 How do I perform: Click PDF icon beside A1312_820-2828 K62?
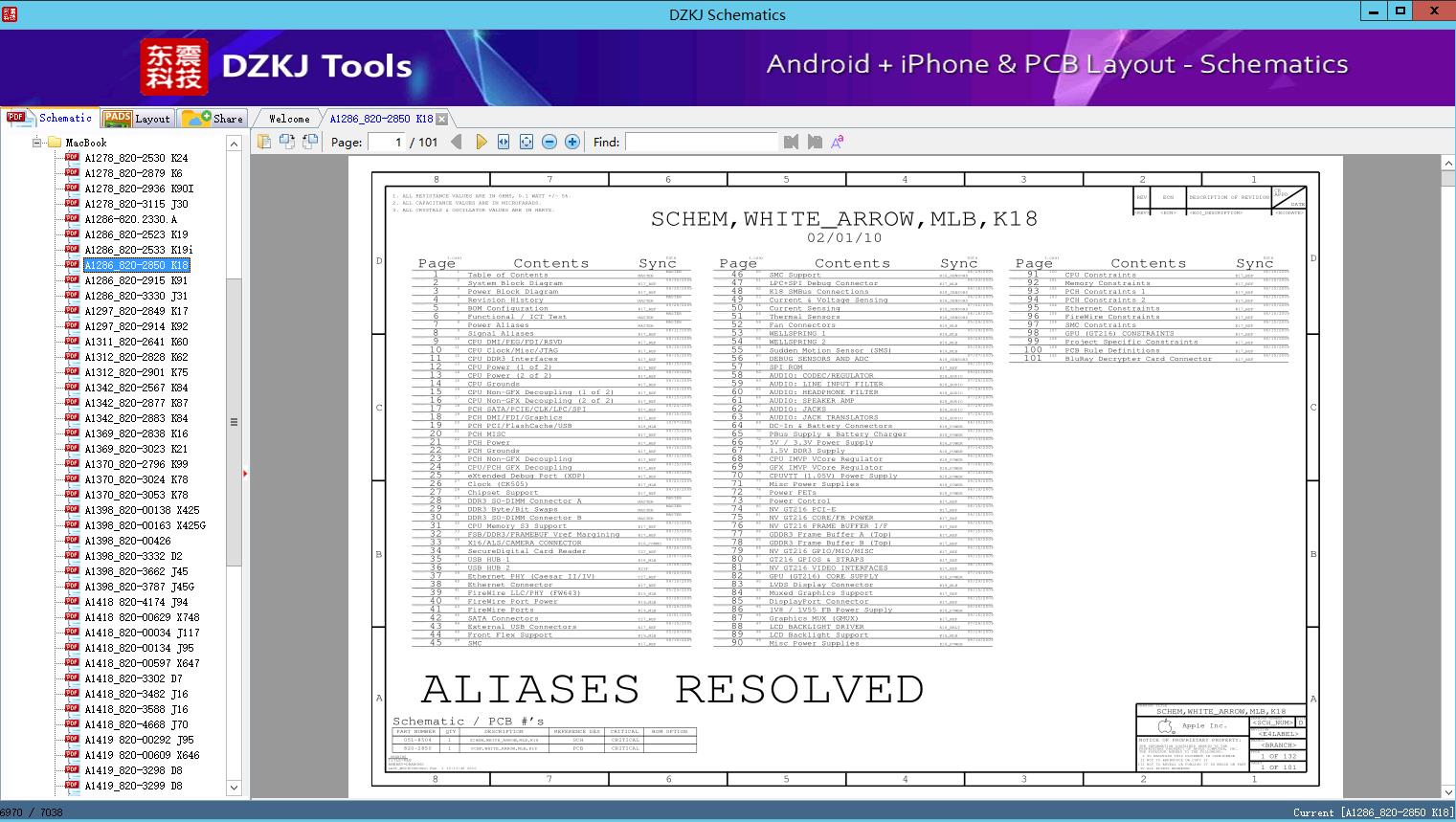72,356
